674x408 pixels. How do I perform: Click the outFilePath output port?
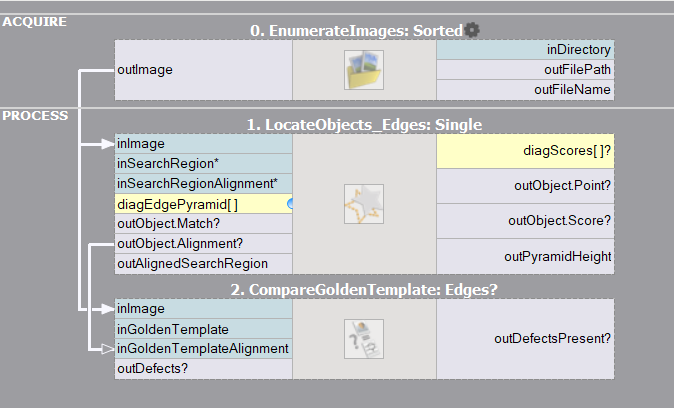tap(524, 69)
